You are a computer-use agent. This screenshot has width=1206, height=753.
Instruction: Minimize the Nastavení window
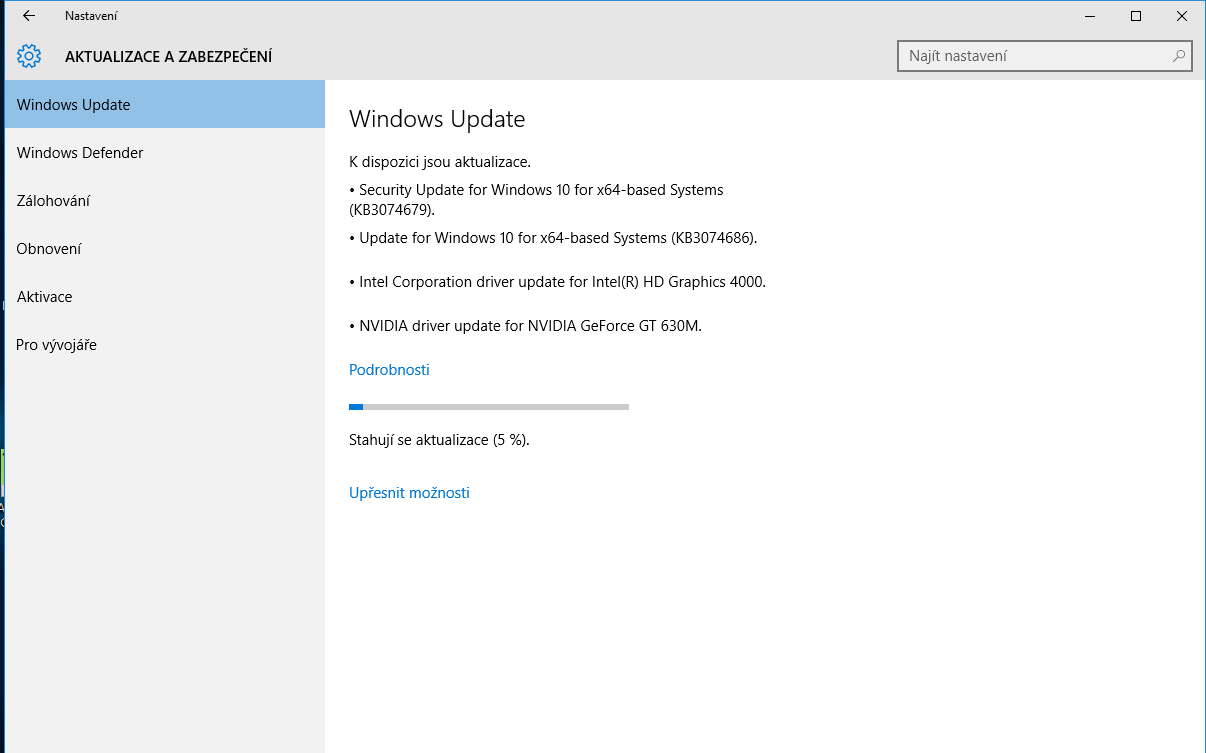1090,16
